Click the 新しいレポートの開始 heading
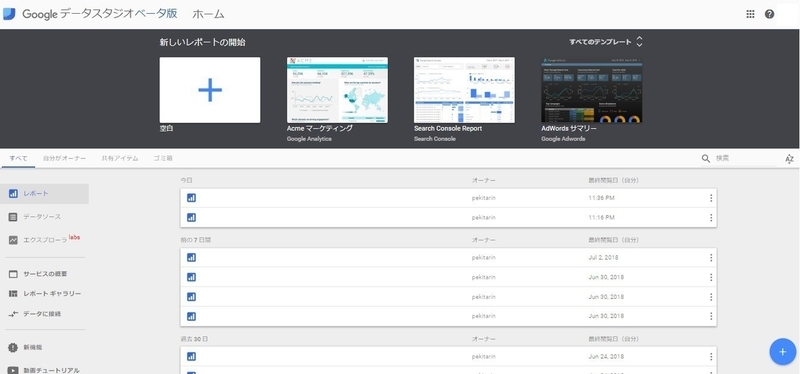Screen dimensions: 800x374 (203, 42)
